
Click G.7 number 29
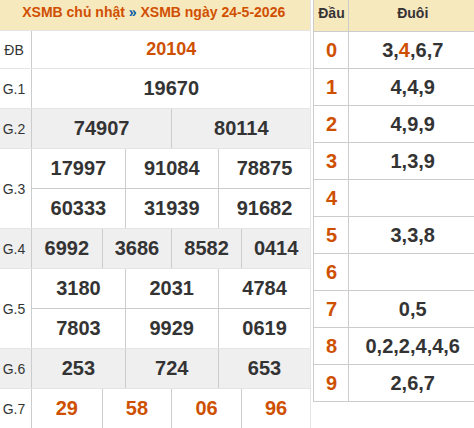click(x=67, y=408)
